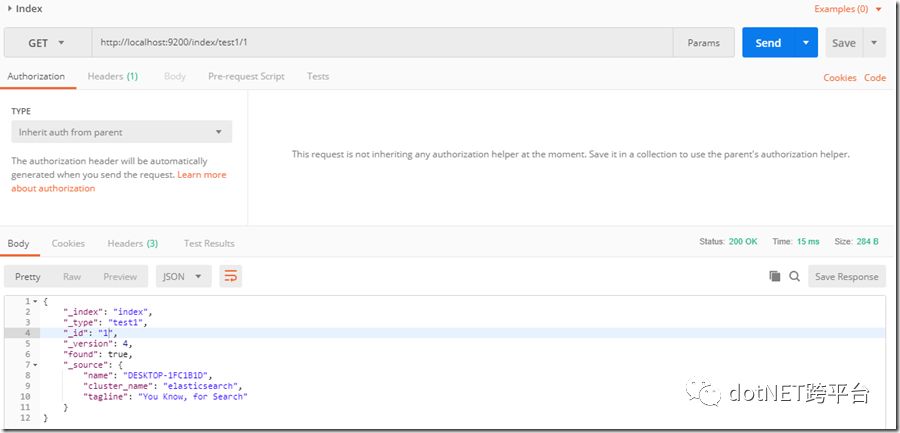Open the Cookies link
This screenshot has height=433, width=900.
(x=840, y=78)
